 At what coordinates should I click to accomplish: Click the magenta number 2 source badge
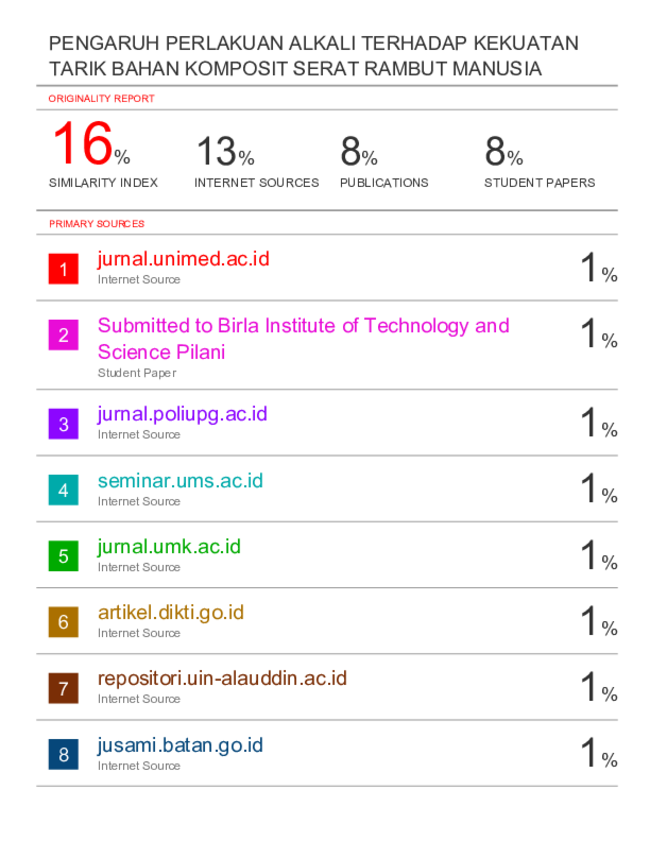coord(63,335)
